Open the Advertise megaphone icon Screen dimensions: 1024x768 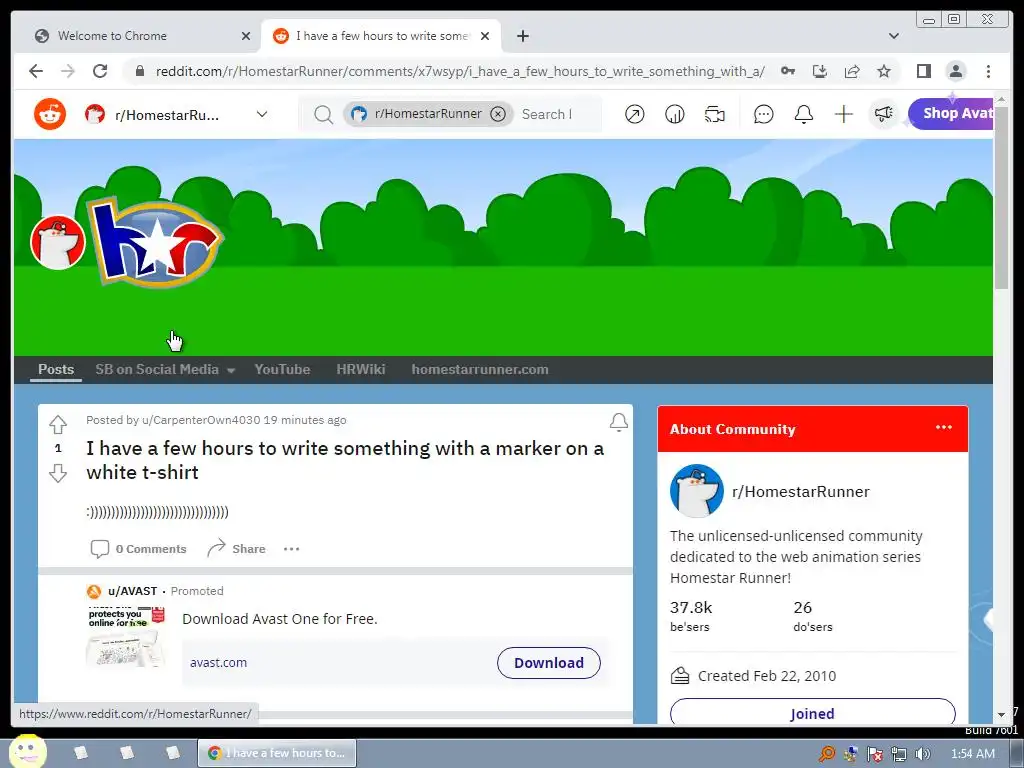coord(883,114)
